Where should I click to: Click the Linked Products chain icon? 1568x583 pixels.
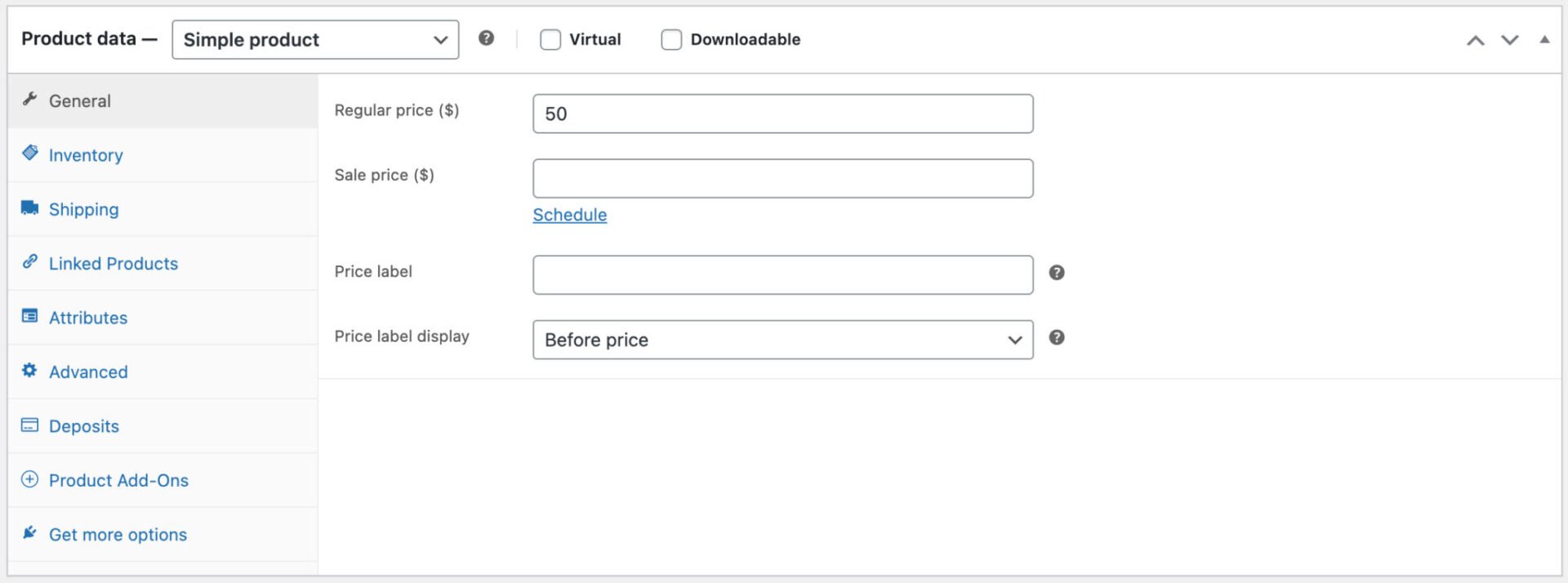(30, 262)
